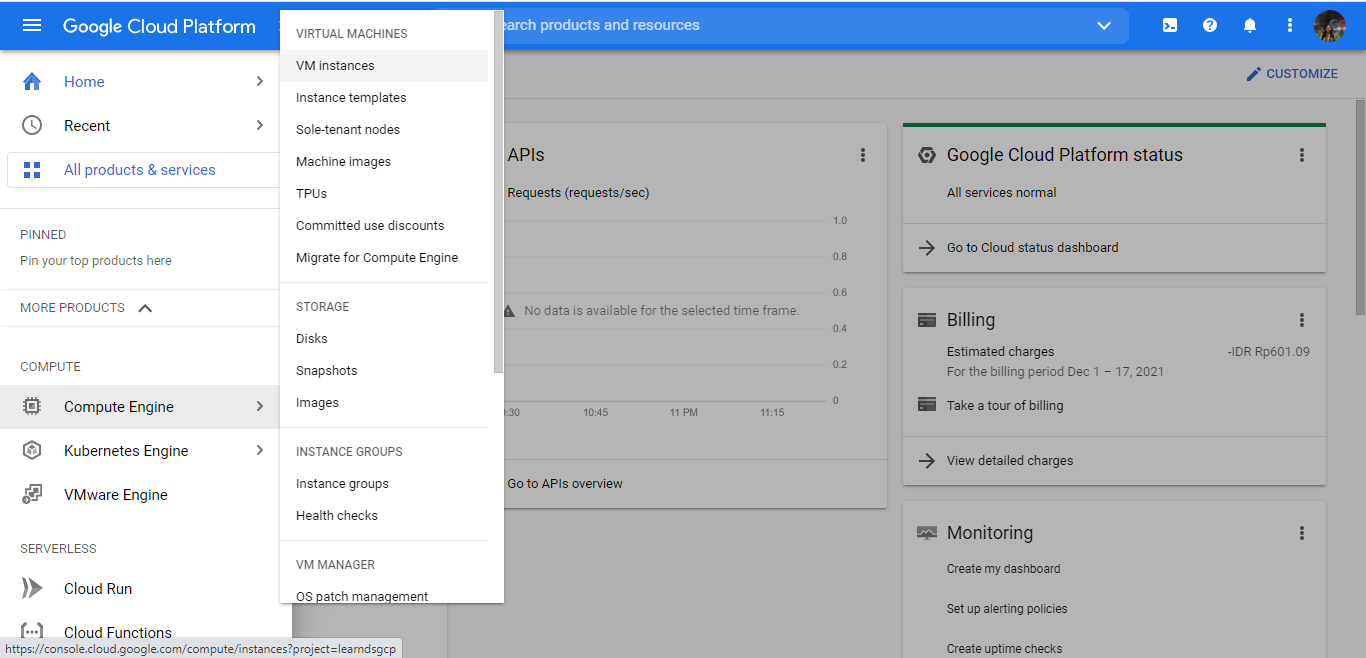
Task: Open APIs card three-dot menu
Action: [863, 155]
